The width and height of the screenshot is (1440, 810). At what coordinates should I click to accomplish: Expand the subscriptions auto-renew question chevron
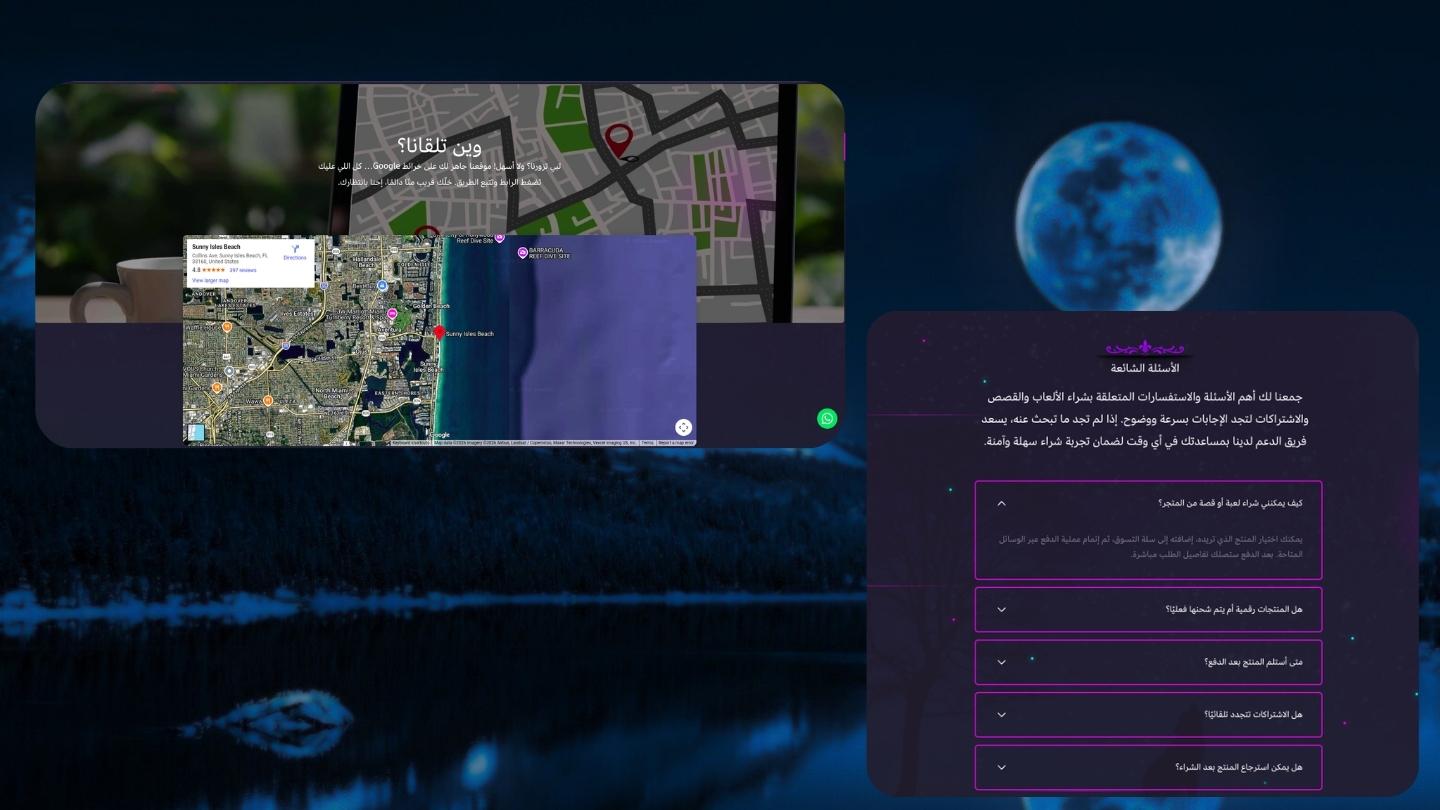click(x=1001, y=715)
